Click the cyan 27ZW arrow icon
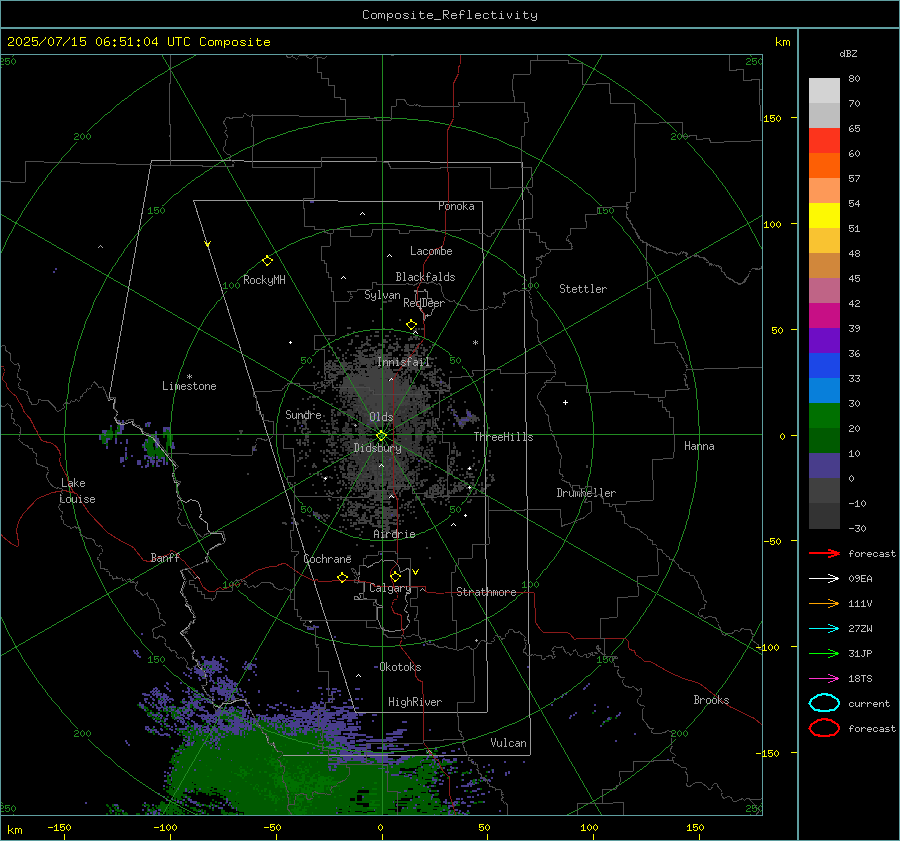Image resolution: width=900 pixels, height=841 pixels. point(824,629)
